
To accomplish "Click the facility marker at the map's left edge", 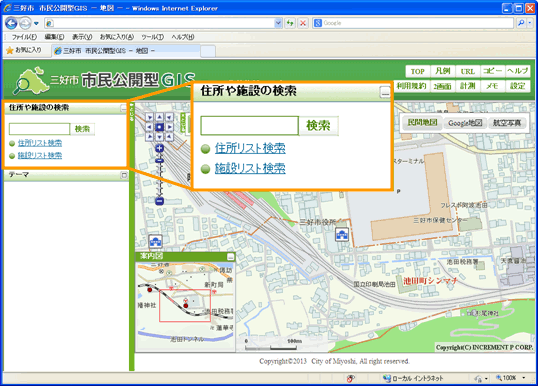I will click(156, 241).
